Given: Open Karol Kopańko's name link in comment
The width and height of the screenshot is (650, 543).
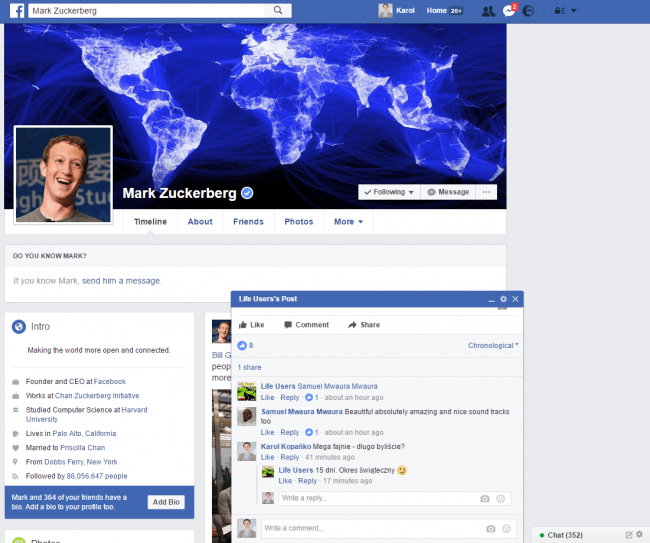Looking at the screenshot, I should [286, 446].
